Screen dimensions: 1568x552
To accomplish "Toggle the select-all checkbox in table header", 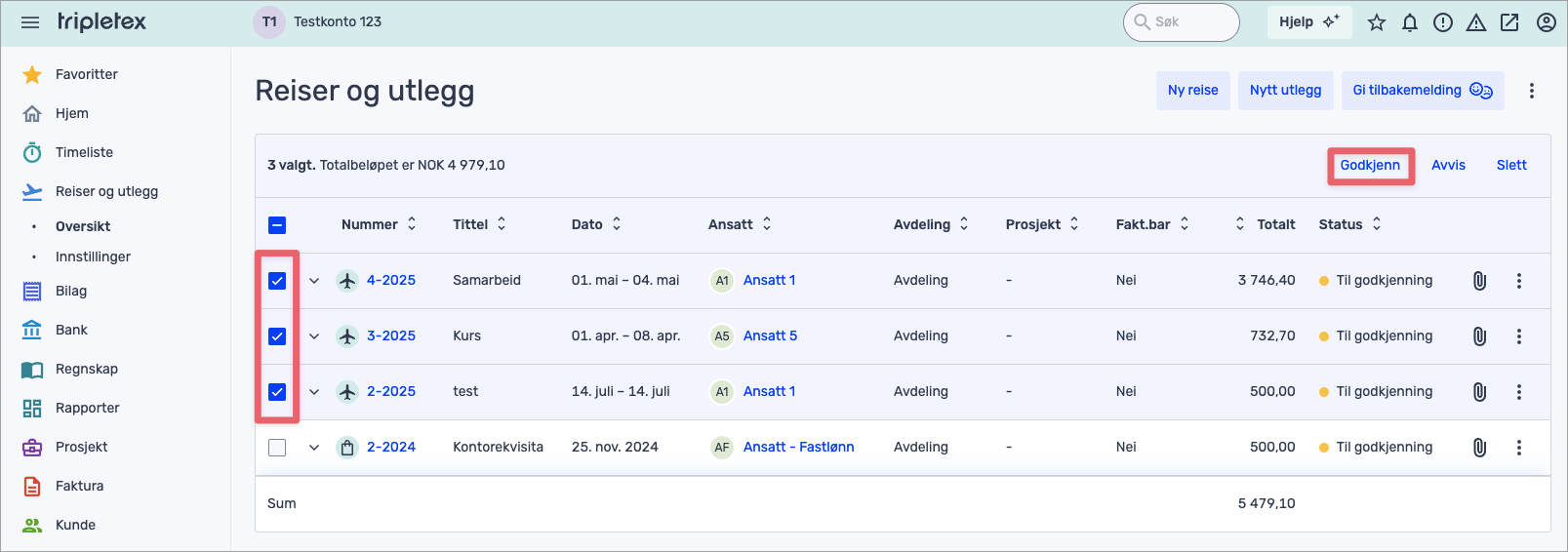I will [277, 225].
